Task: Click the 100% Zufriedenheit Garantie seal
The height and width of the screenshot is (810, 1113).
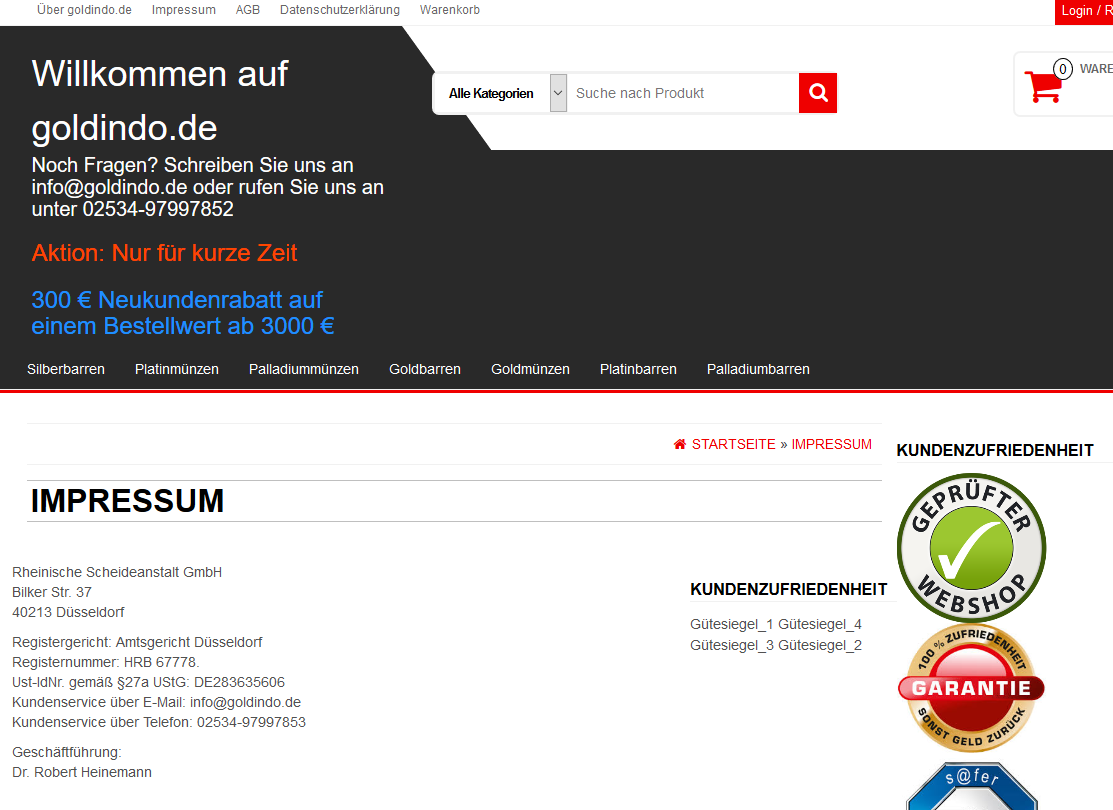Action: [x=971, y=688]
